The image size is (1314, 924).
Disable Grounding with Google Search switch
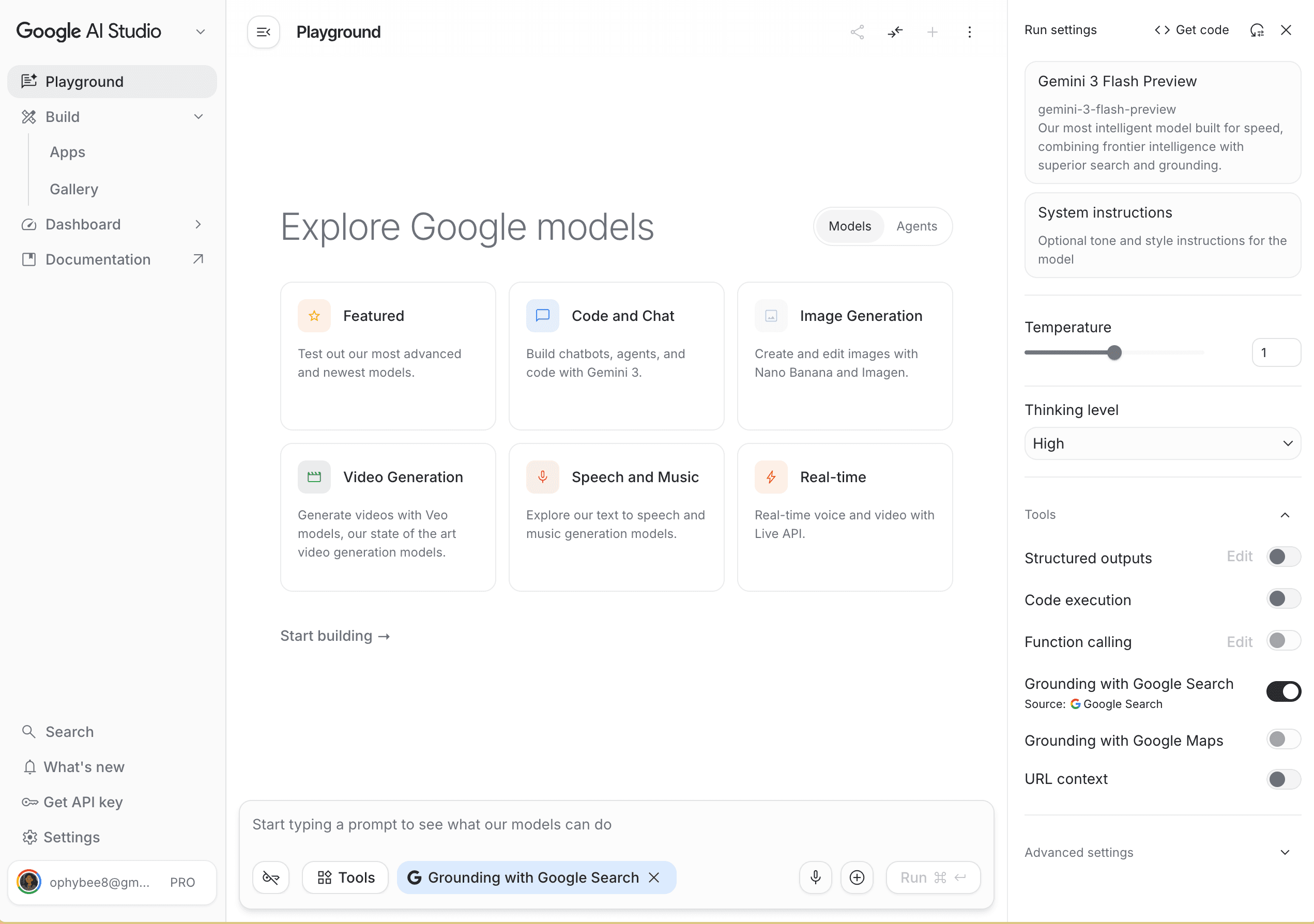tap(1284, 692)
